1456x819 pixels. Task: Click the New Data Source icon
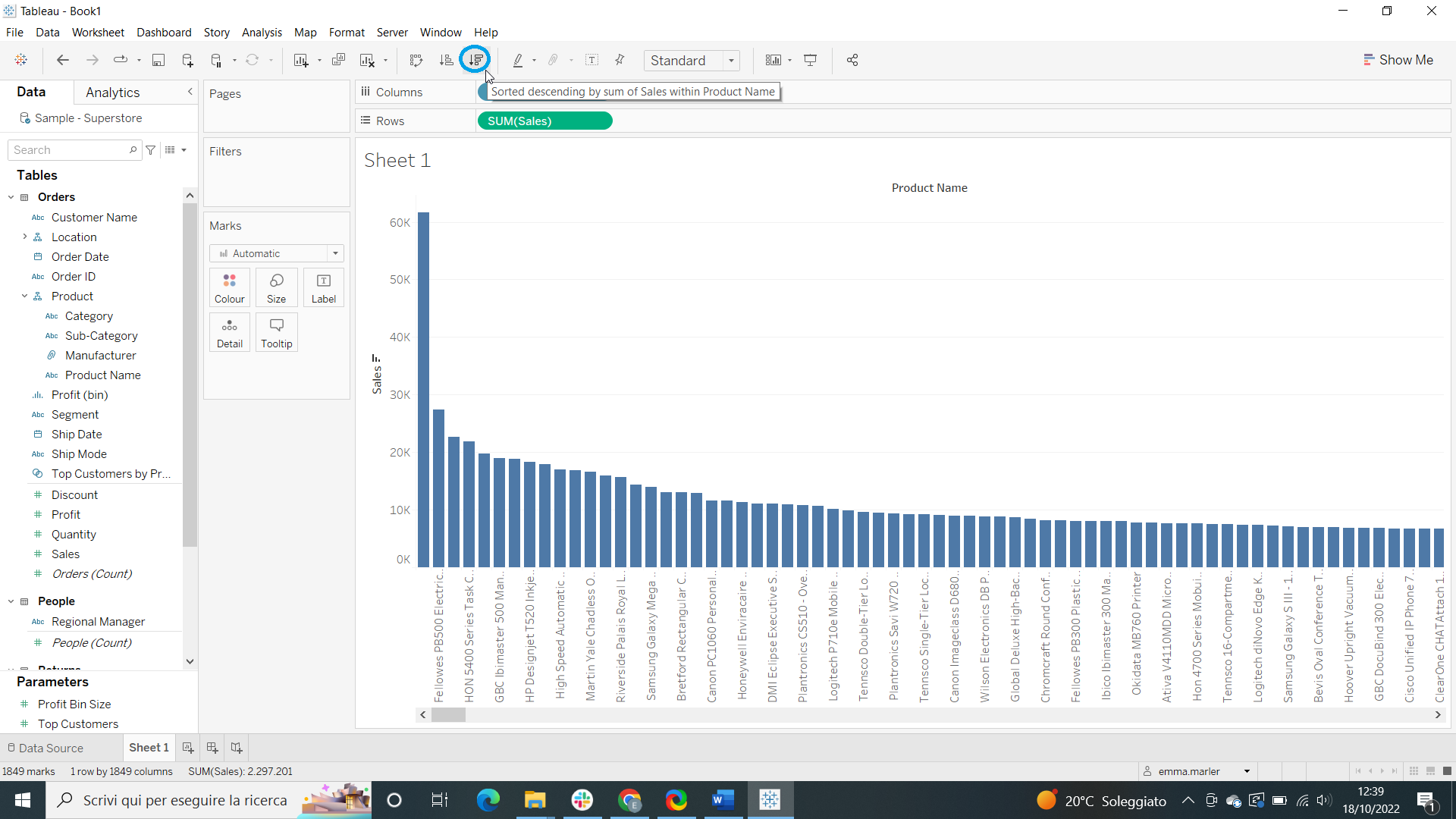[187, 60]
